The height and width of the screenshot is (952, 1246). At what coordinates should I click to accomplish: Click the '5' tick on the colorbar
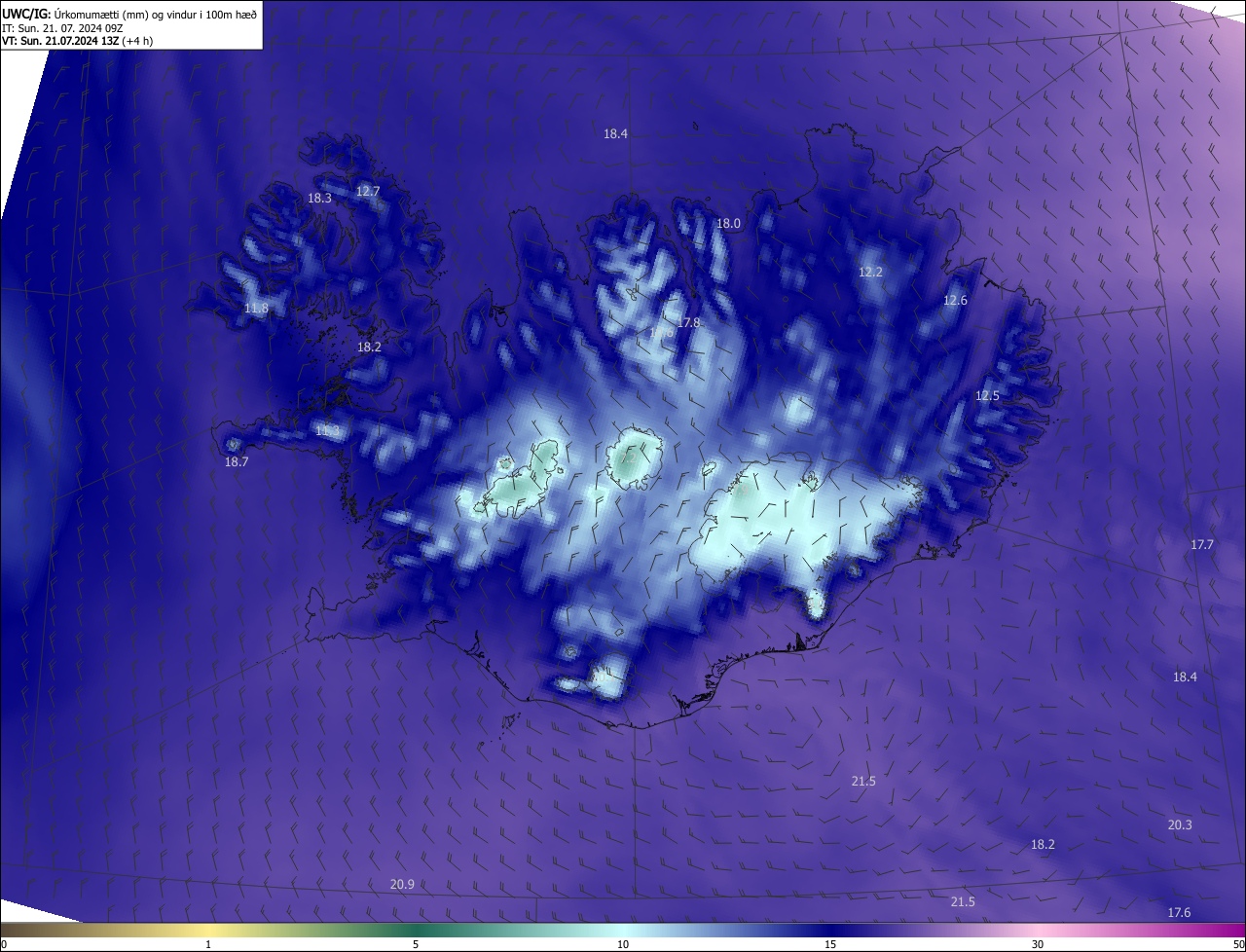coord(416,944)
